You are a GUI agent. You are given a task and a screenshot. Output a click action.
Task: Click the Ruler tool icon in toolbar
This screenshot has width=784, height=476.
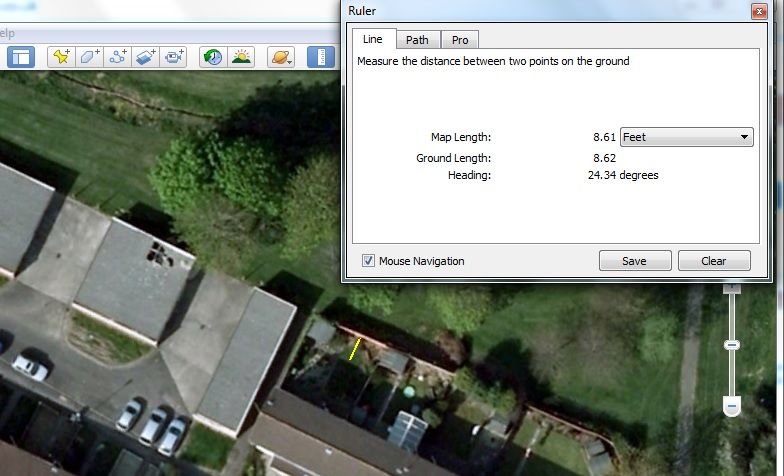point(320,57)
